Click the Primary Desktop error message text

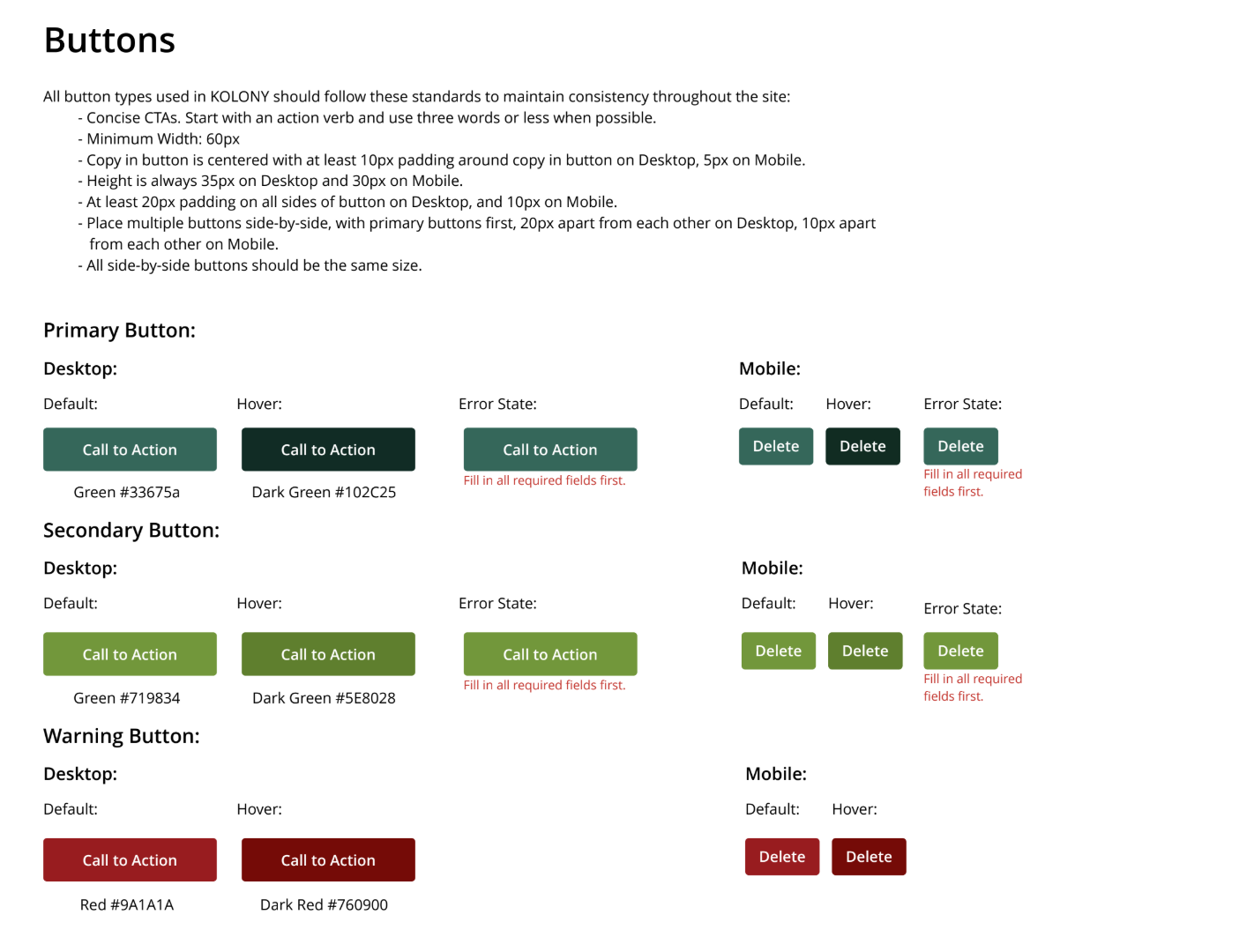pyautogui.click(x=544, y=480)
